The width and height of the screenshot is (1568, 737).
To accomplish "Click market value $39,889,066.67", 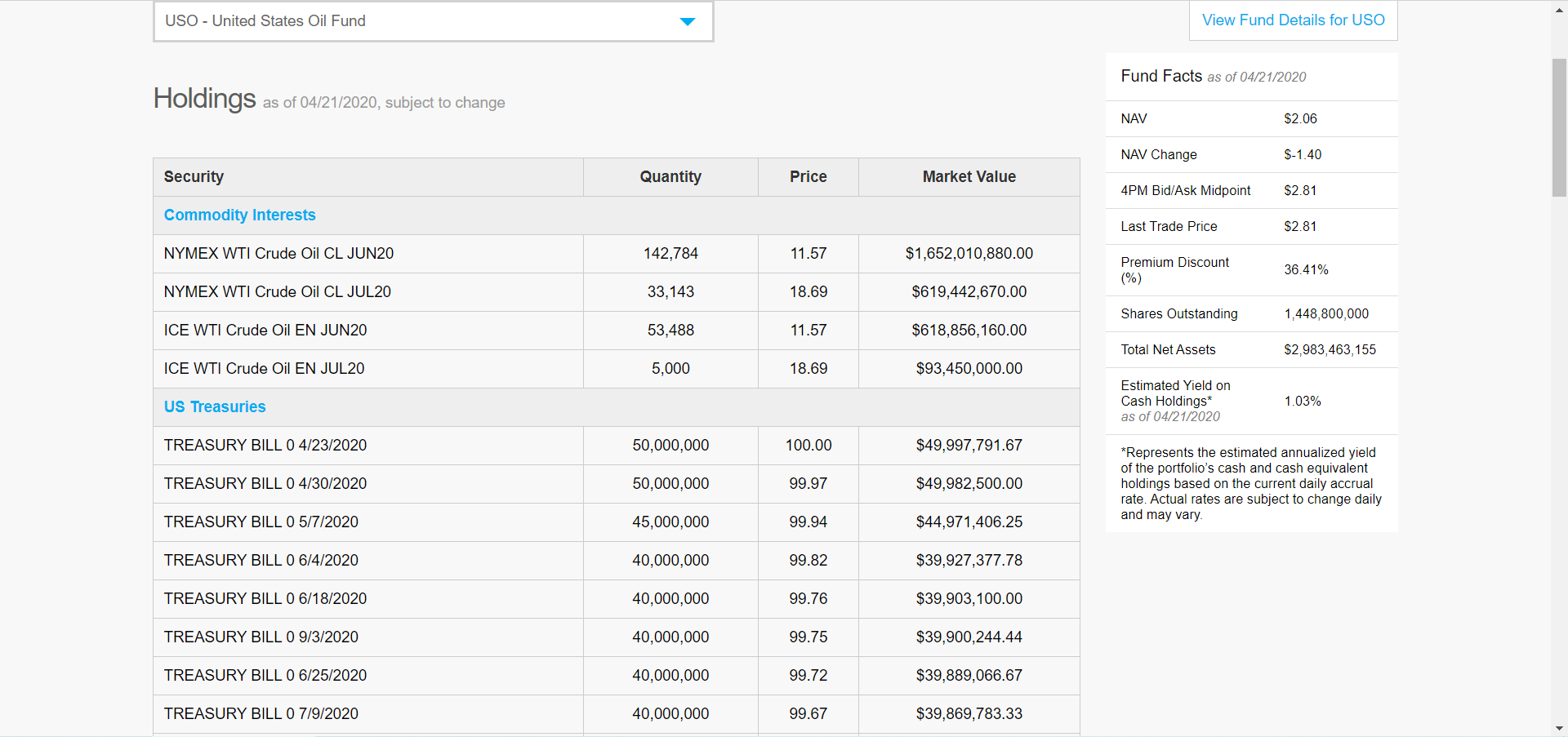I will tap(969, 676).
